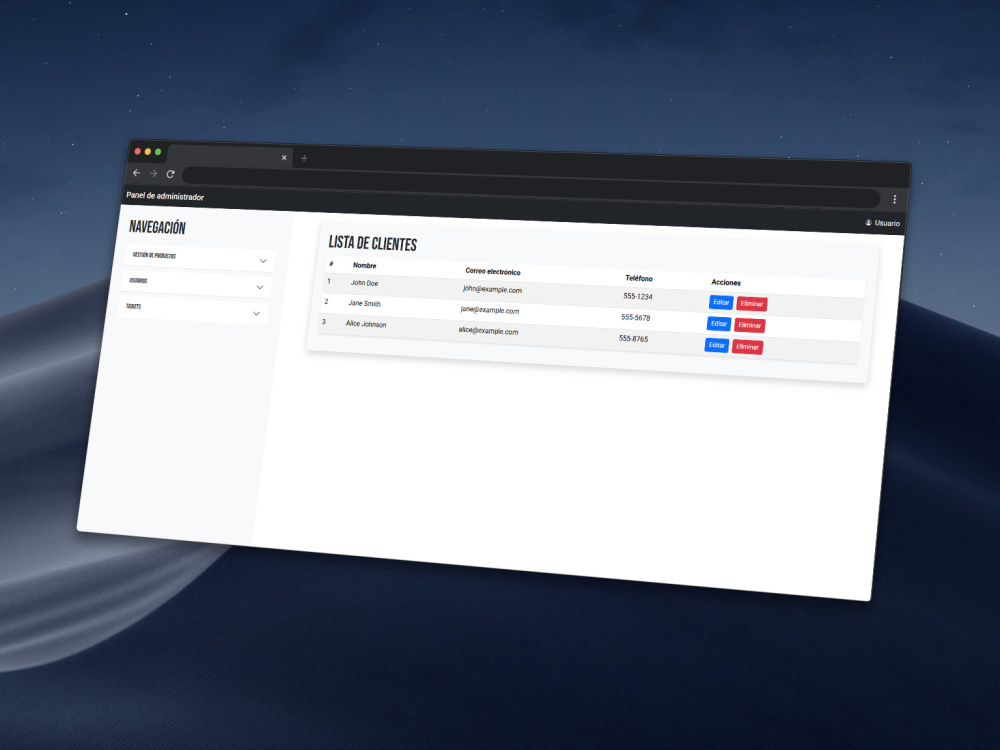Click the phone number 555-1234

coord(638,297)
